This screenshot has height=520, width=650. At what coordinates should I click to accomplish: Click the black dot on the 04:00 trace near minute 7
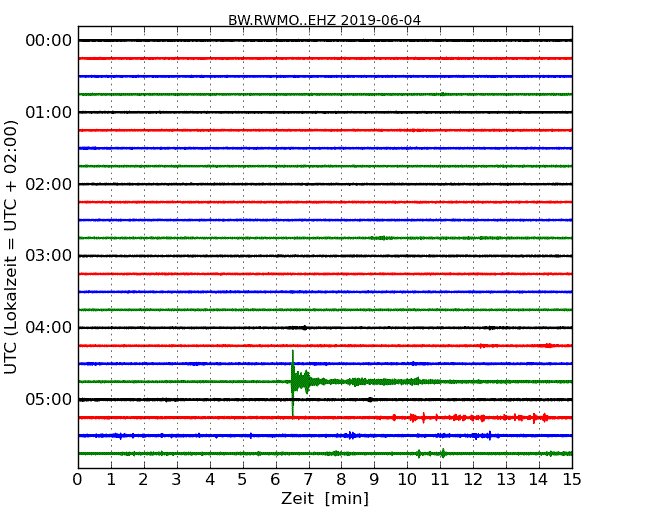(x=305, y=328)
